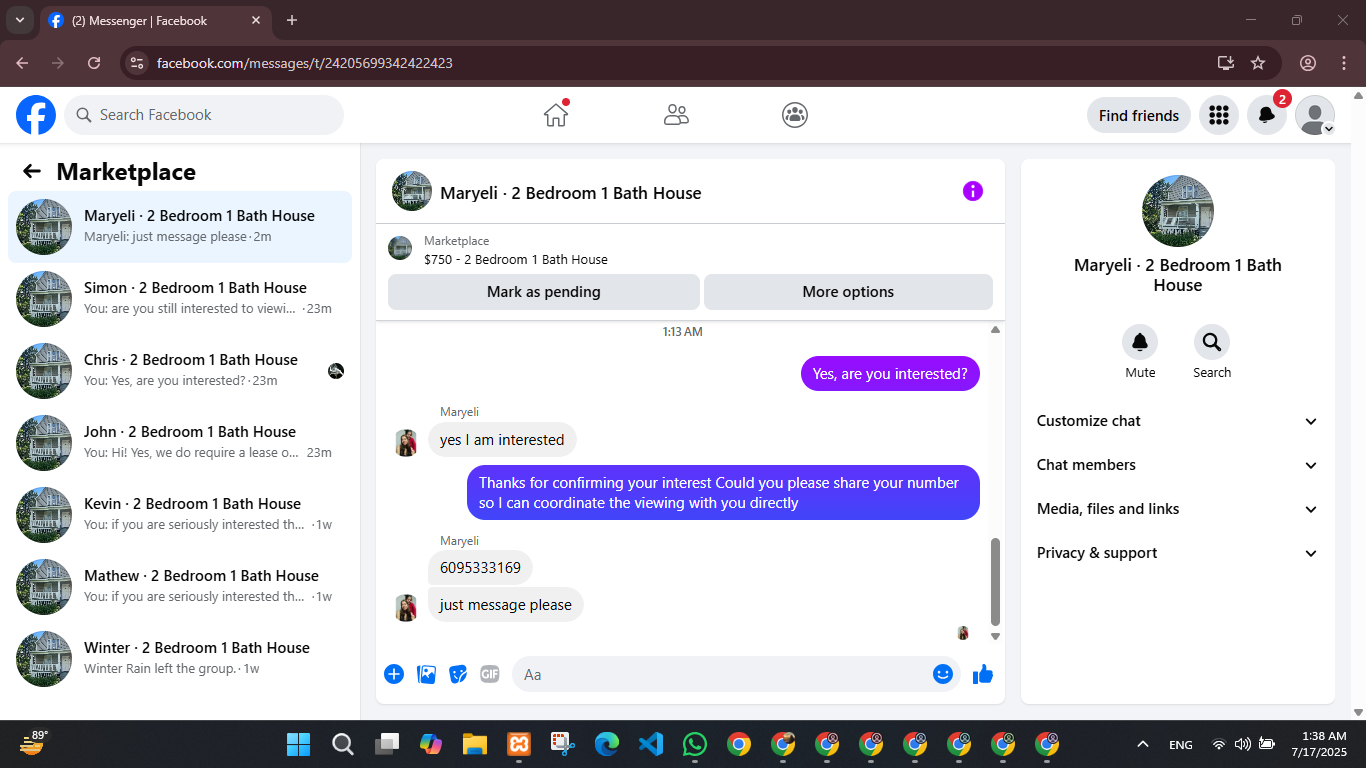View site information icon in address bar
1366x768 pixels.
[x=138, y=63]
